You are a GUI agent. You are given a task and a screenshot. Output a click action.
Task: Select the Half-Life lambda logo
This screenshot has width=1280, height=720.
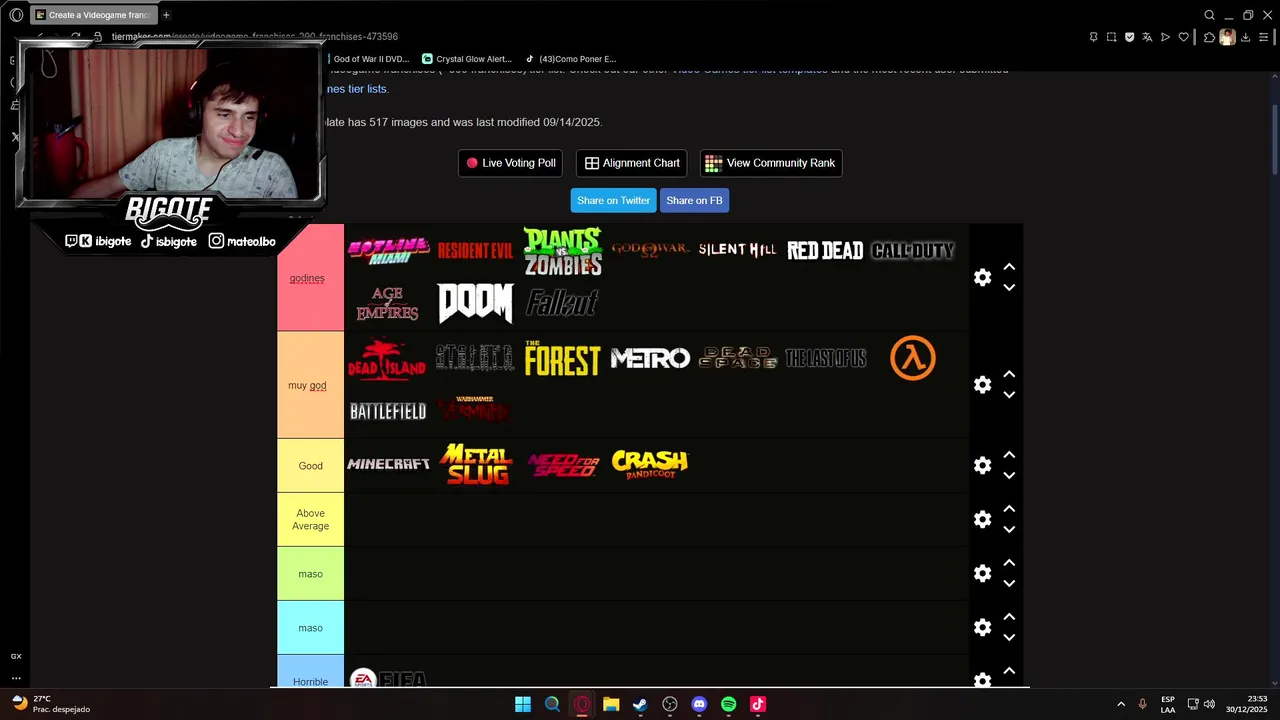point(913,358)
